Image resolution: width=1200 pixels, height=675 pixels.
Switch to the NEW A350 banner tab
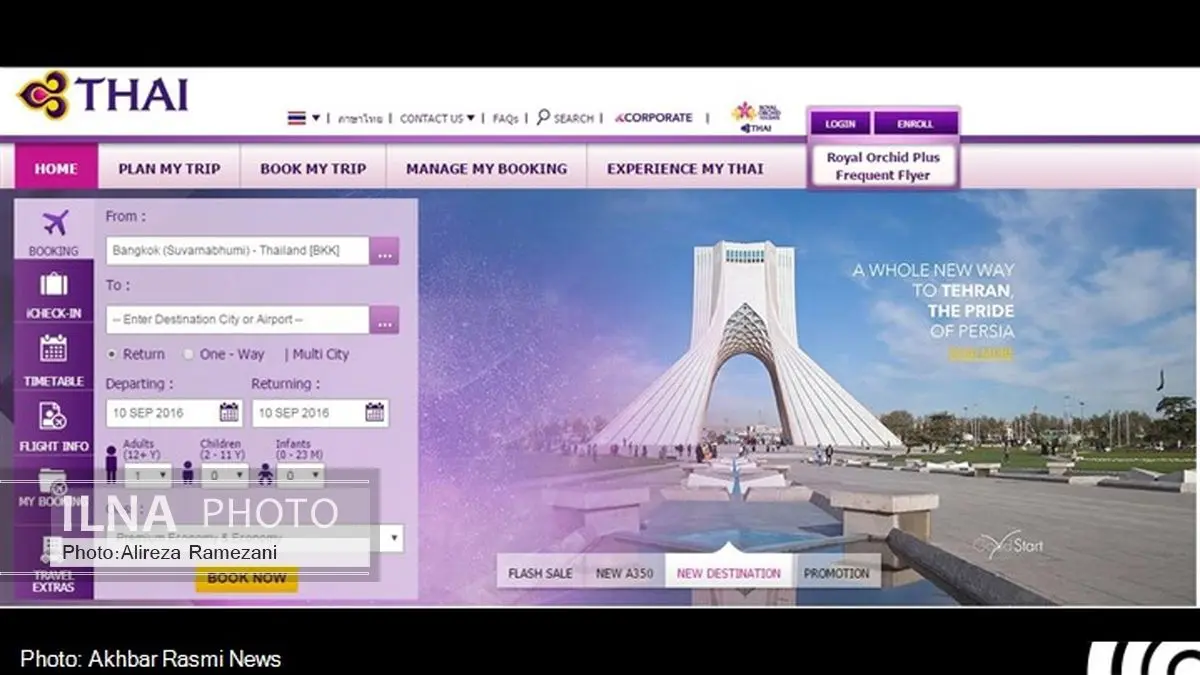[624, 573]
